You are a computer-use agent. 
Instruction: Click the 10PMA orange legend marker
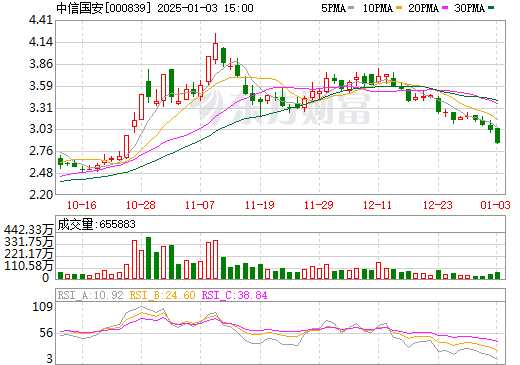399,8
